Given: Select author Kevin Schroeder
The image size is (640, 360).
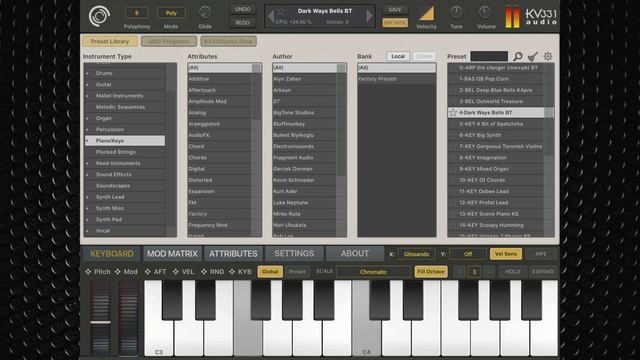Looking at the screenshot, I should click(x=305, y=180).
